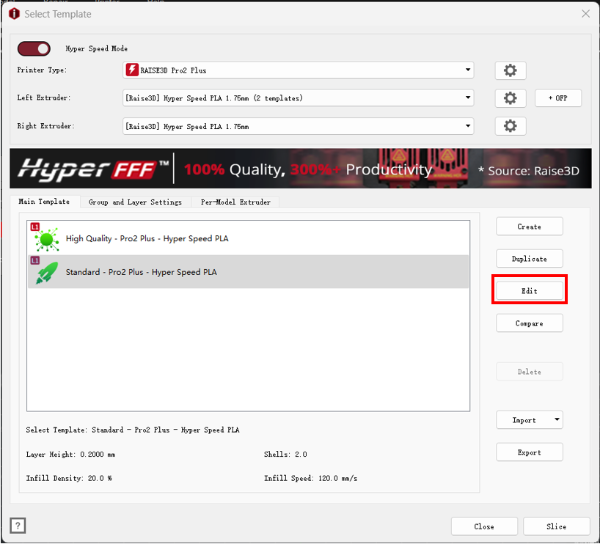Screen dimensions: 600x544
Task: Click the HyperFFF banner image
Action: [300, 169]
